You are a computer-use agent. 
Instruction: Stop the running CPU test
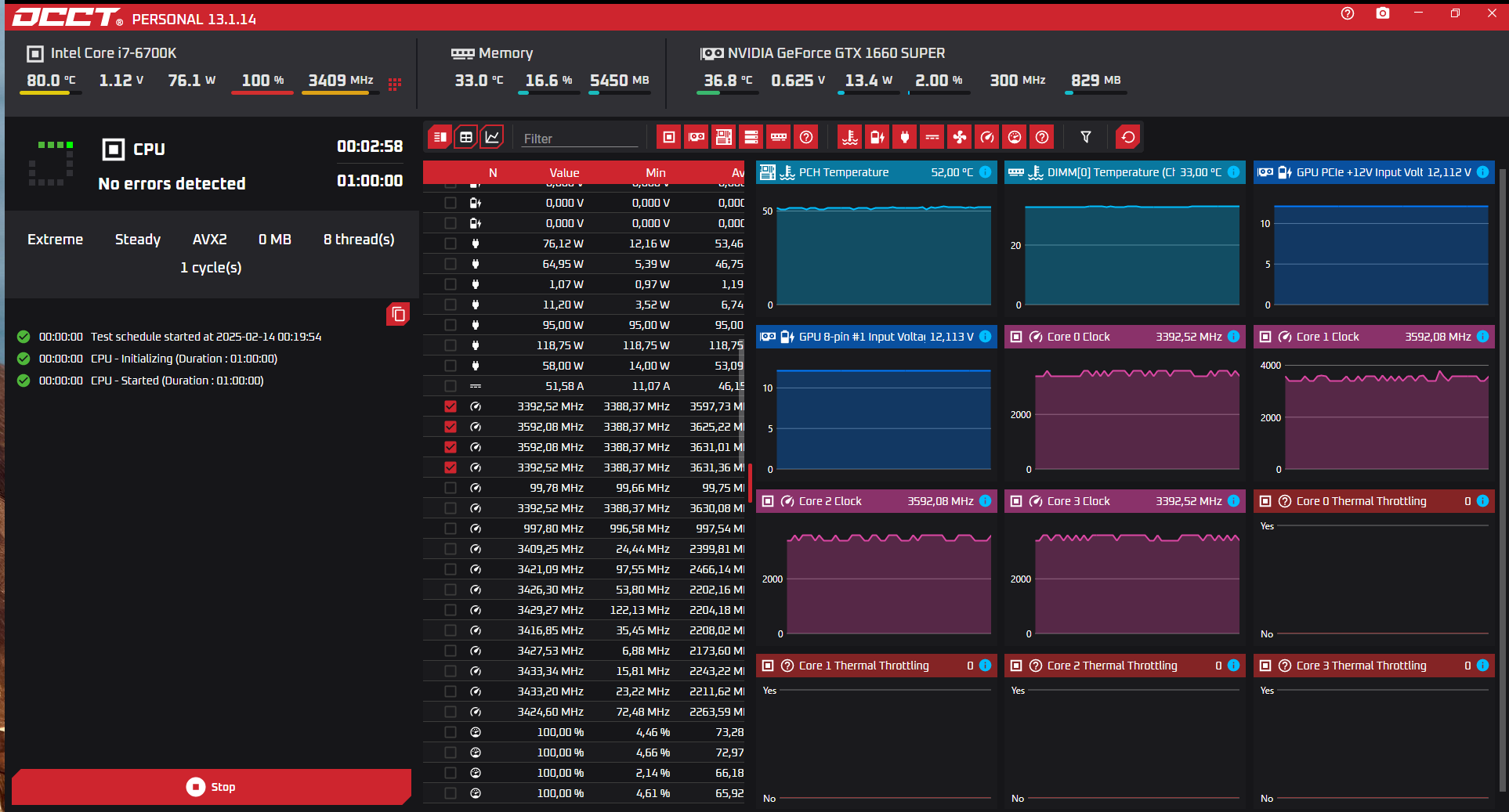tap(212, 787)
